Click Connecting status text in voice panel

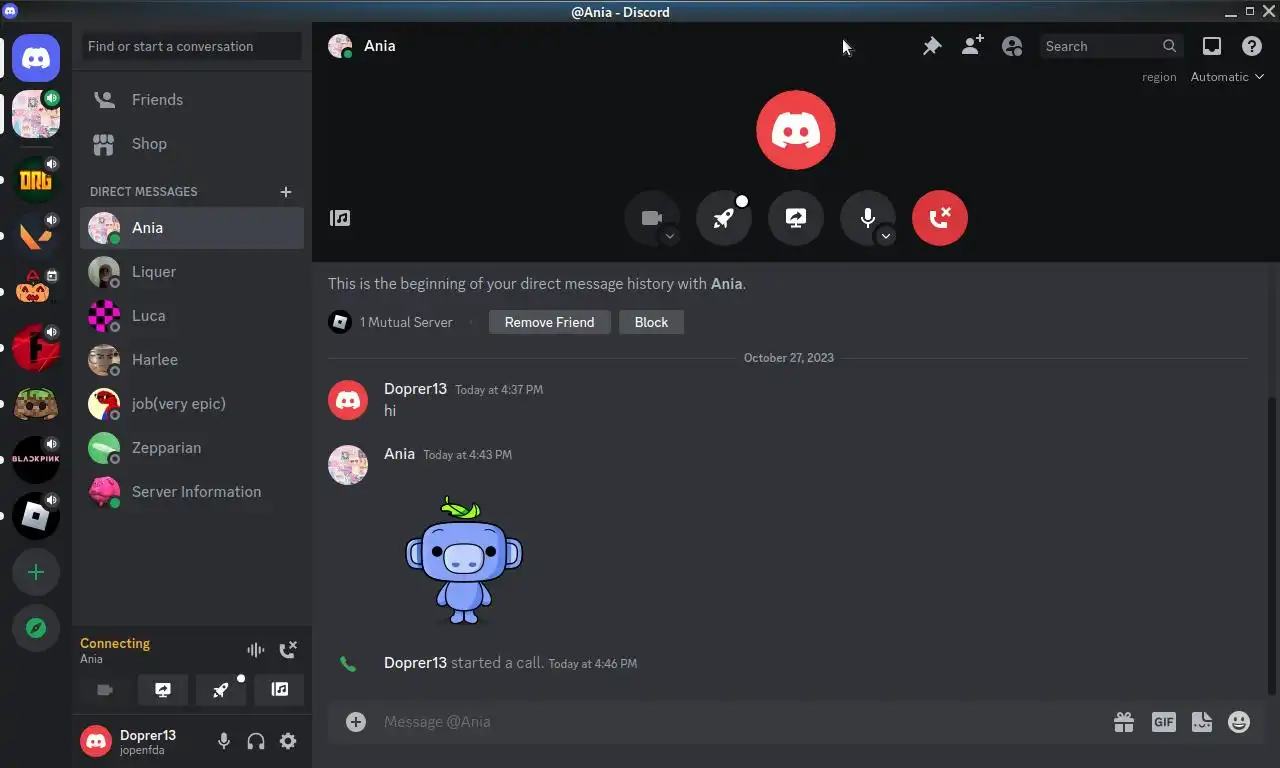[x=115, y=643]
